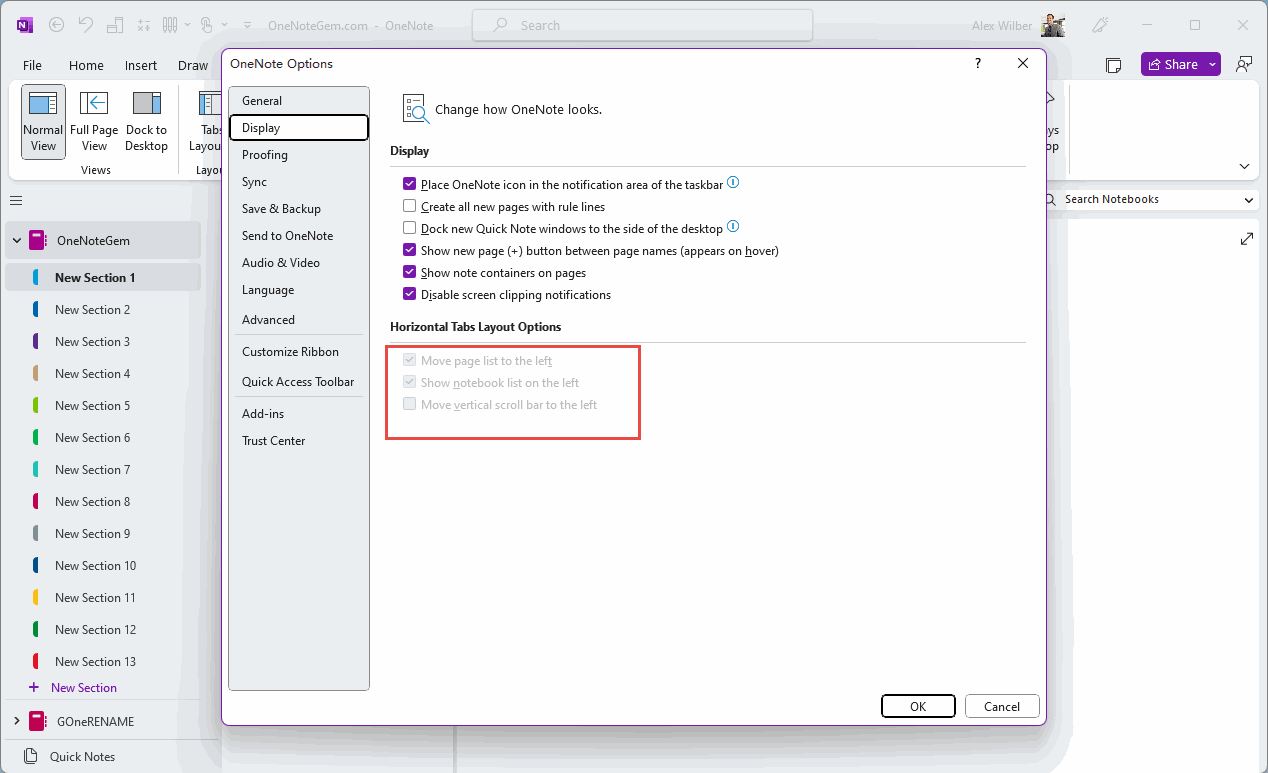
Task: Toggle Show note containers on pages
Action: pyautogui.click(x=409, y=272)
